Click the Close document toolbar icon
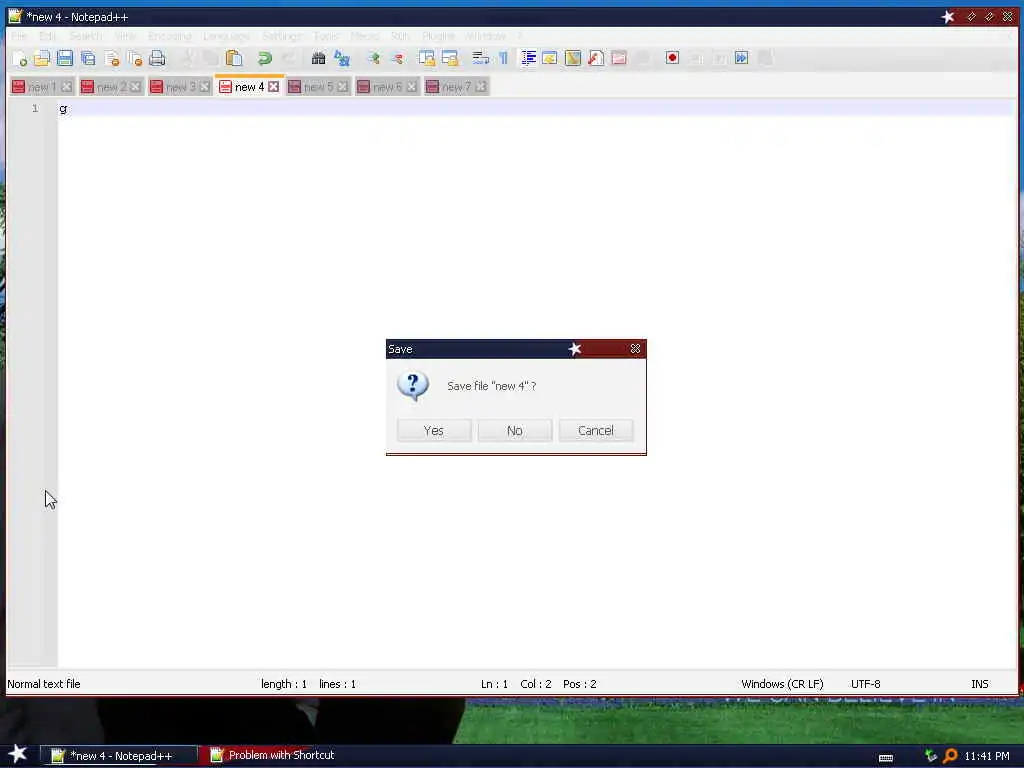 112,59
